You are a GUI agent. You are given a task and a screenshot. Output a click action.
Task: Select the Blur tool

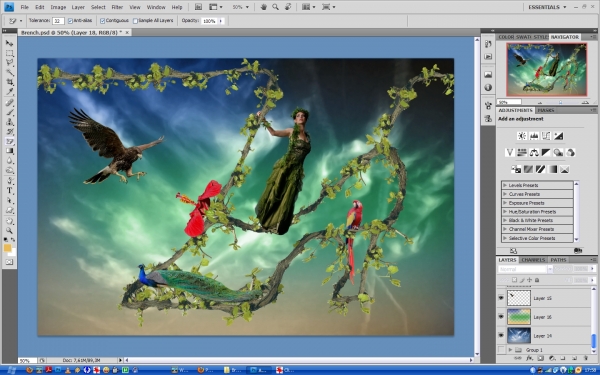click(x=10, y=161)
